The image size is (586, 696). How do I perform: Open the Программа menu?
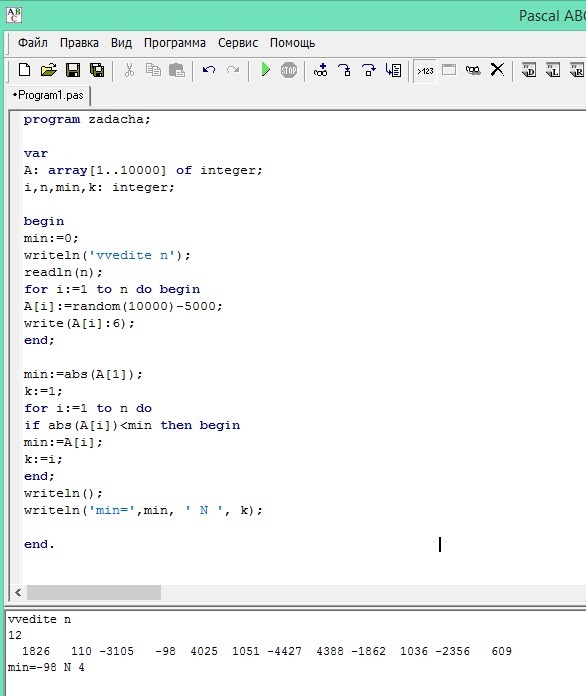click(x=174, y=43)
